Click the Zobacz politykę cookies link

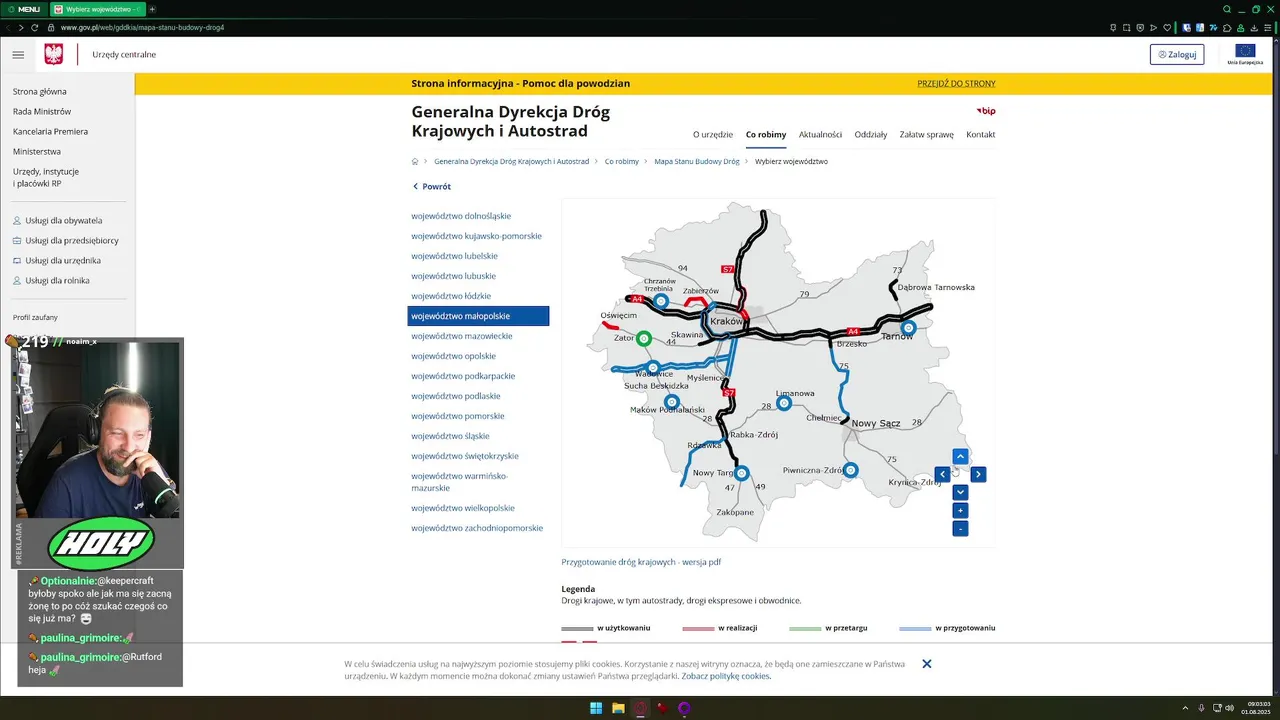point(726,676)
